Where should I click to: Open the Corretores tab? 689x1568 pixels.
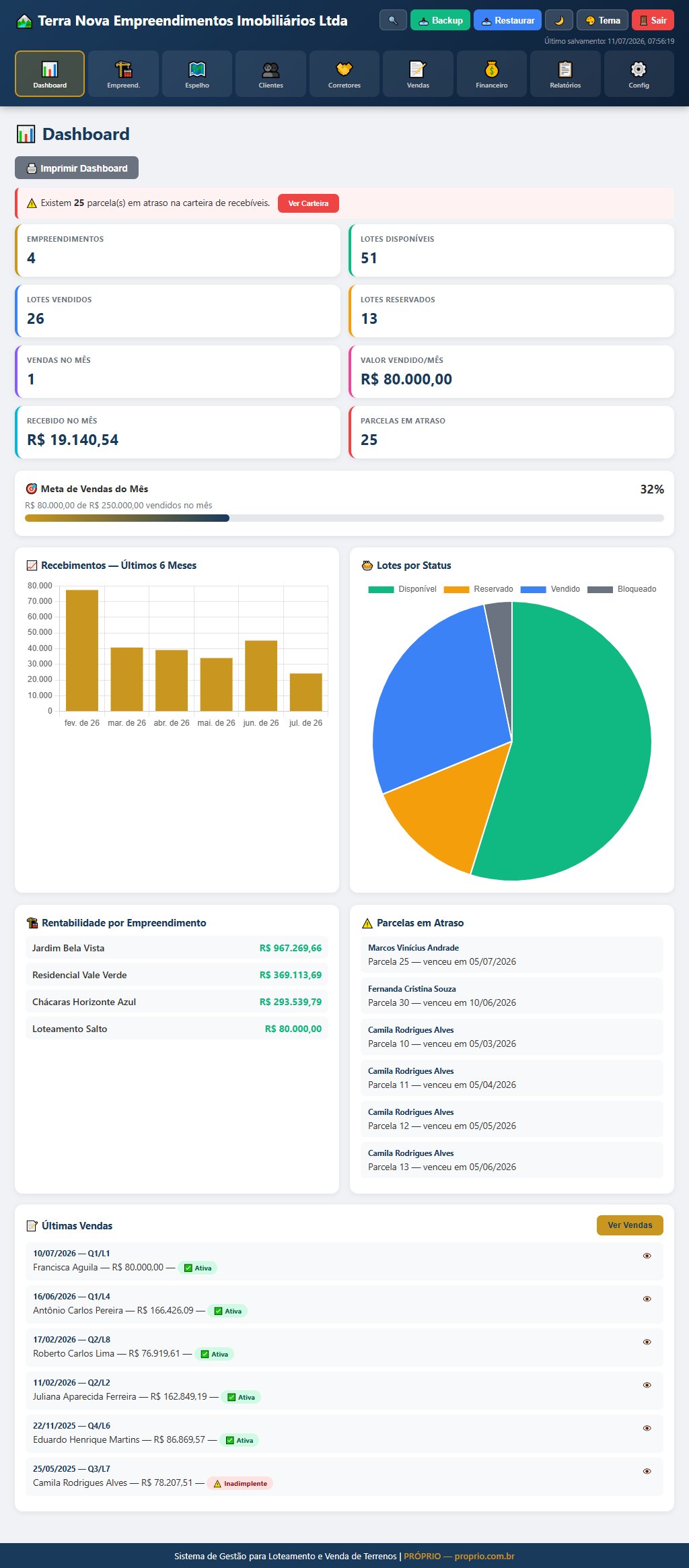click(344, 74)
